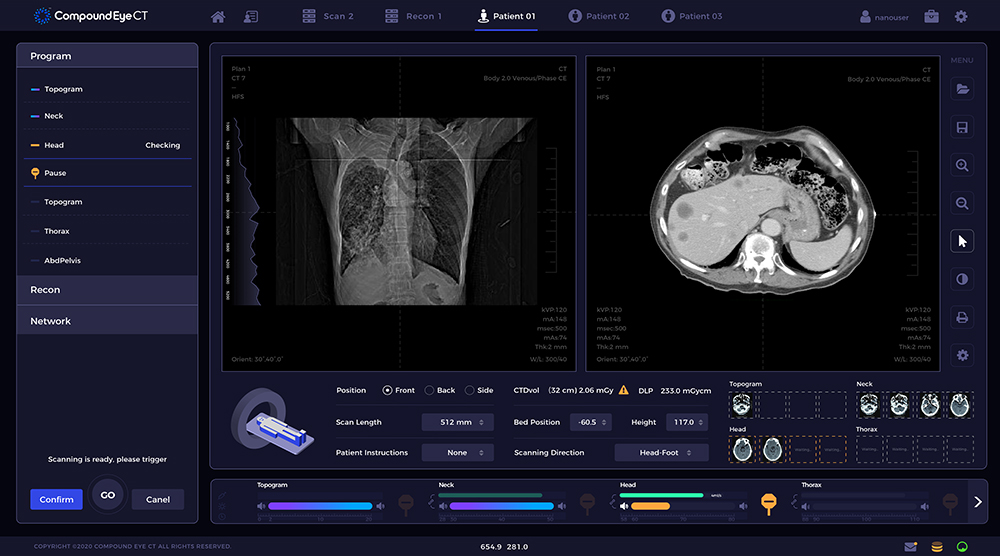Click the save disk icon

pyautogui.click(x=962, y=128)
